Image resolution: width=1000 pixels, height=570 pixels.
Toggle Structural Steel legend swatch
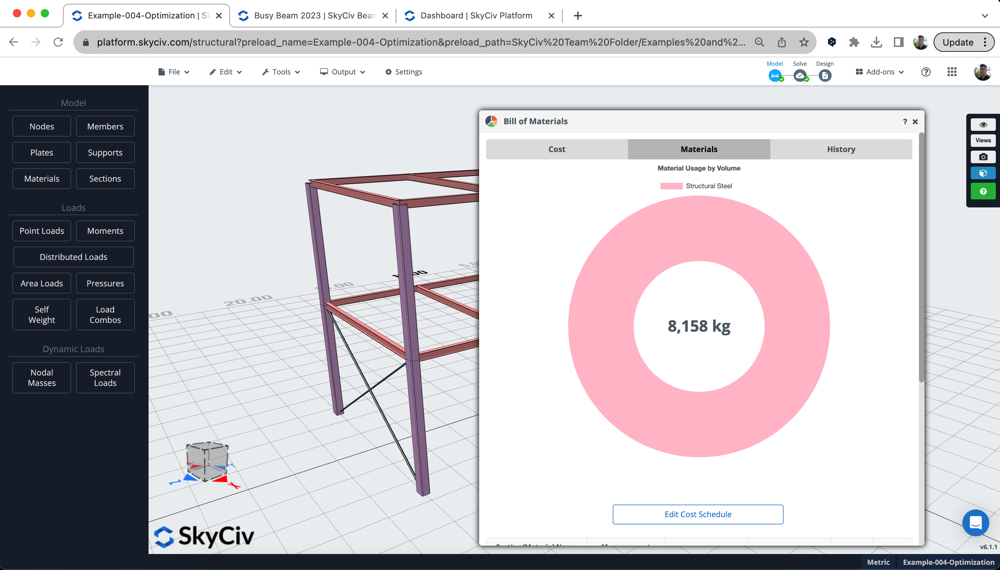(x=671, y=186)
